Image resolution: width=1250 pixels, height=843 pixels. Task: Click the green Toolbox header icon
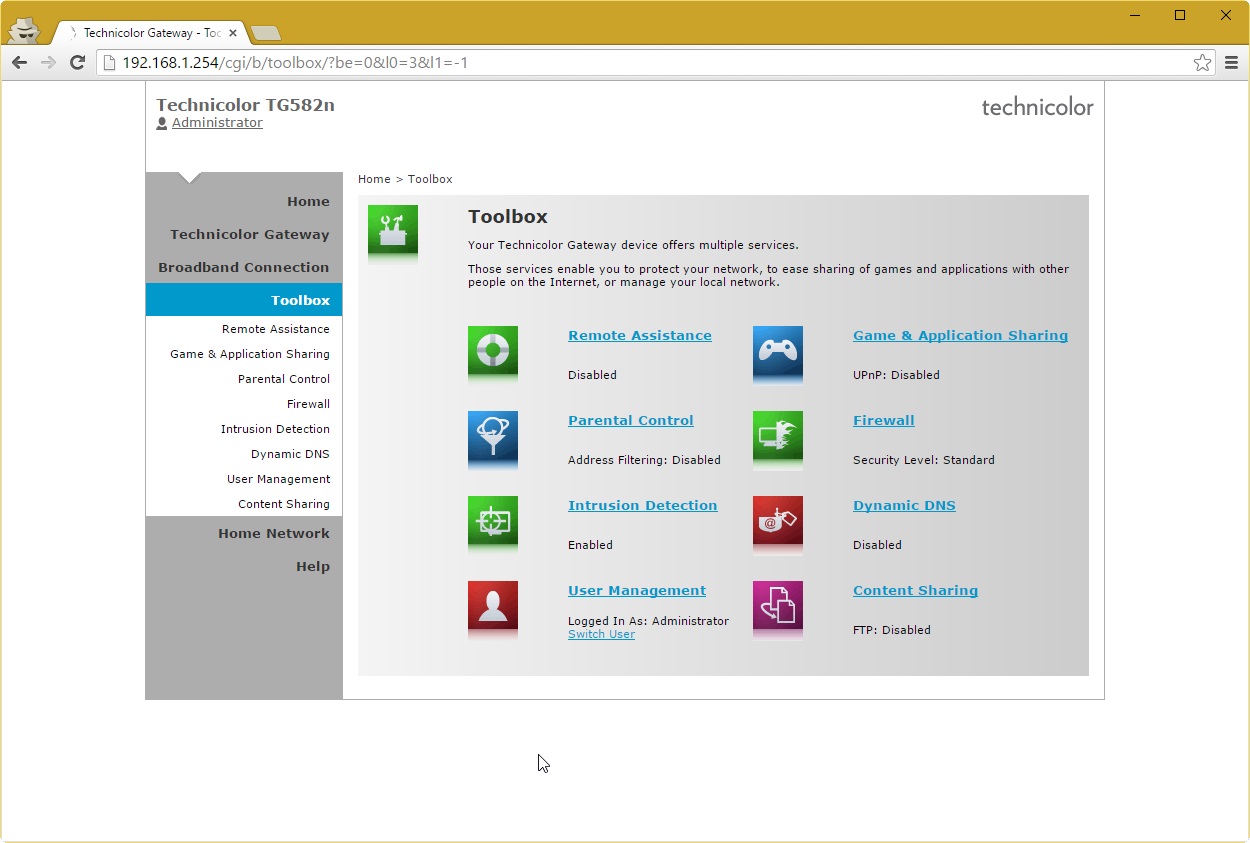pyautogui.click(x=393, y=230)
